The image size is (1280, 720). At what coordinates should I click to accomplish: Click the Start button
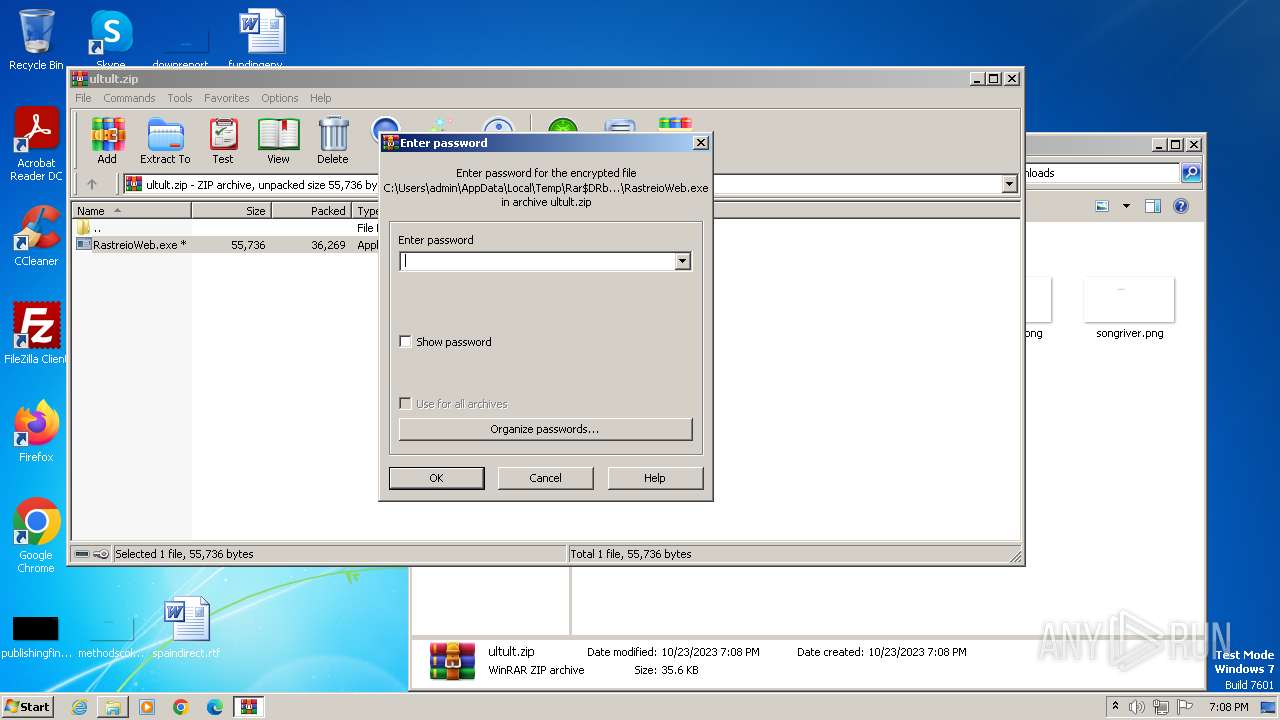tap(28, 707)
